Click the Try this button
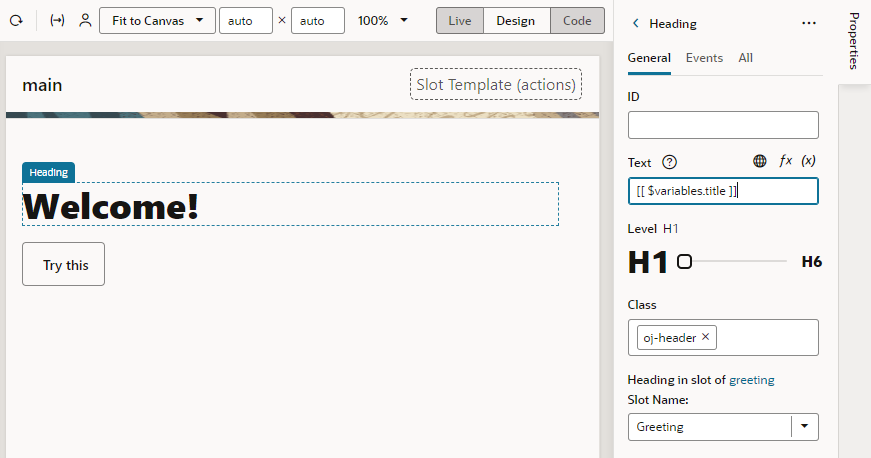 63,264
